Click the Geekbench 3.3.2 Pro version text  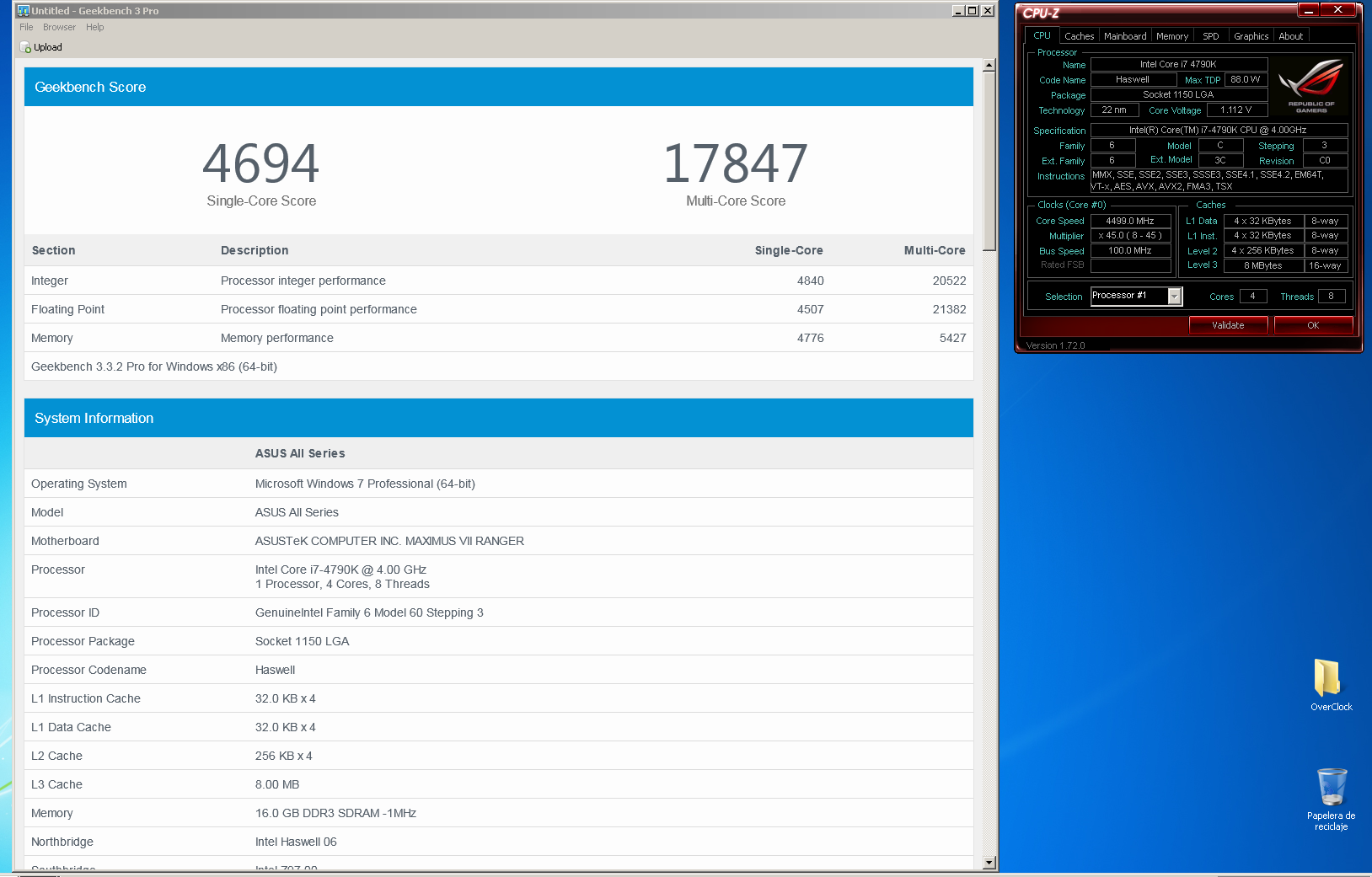pos(154,366)
